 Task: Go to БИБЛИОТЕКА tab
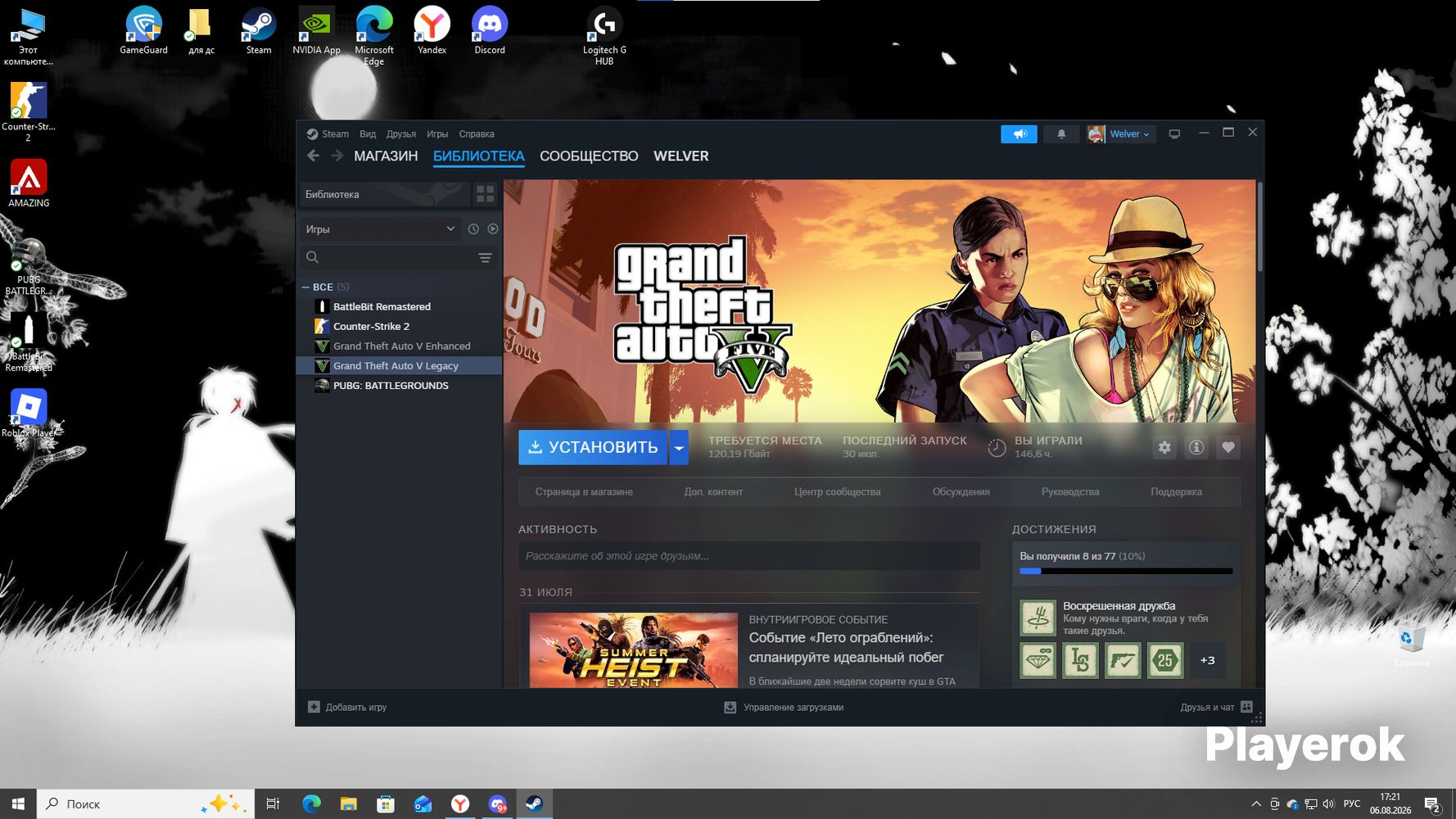click(479, 156)
